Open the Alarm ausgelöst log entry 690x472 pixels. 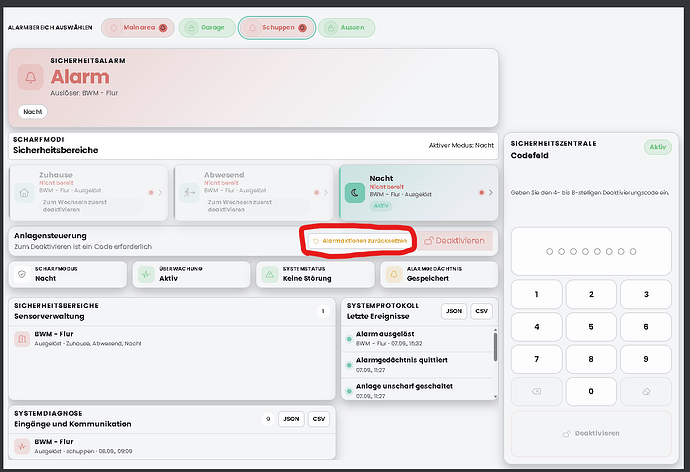tap(418, 339)
